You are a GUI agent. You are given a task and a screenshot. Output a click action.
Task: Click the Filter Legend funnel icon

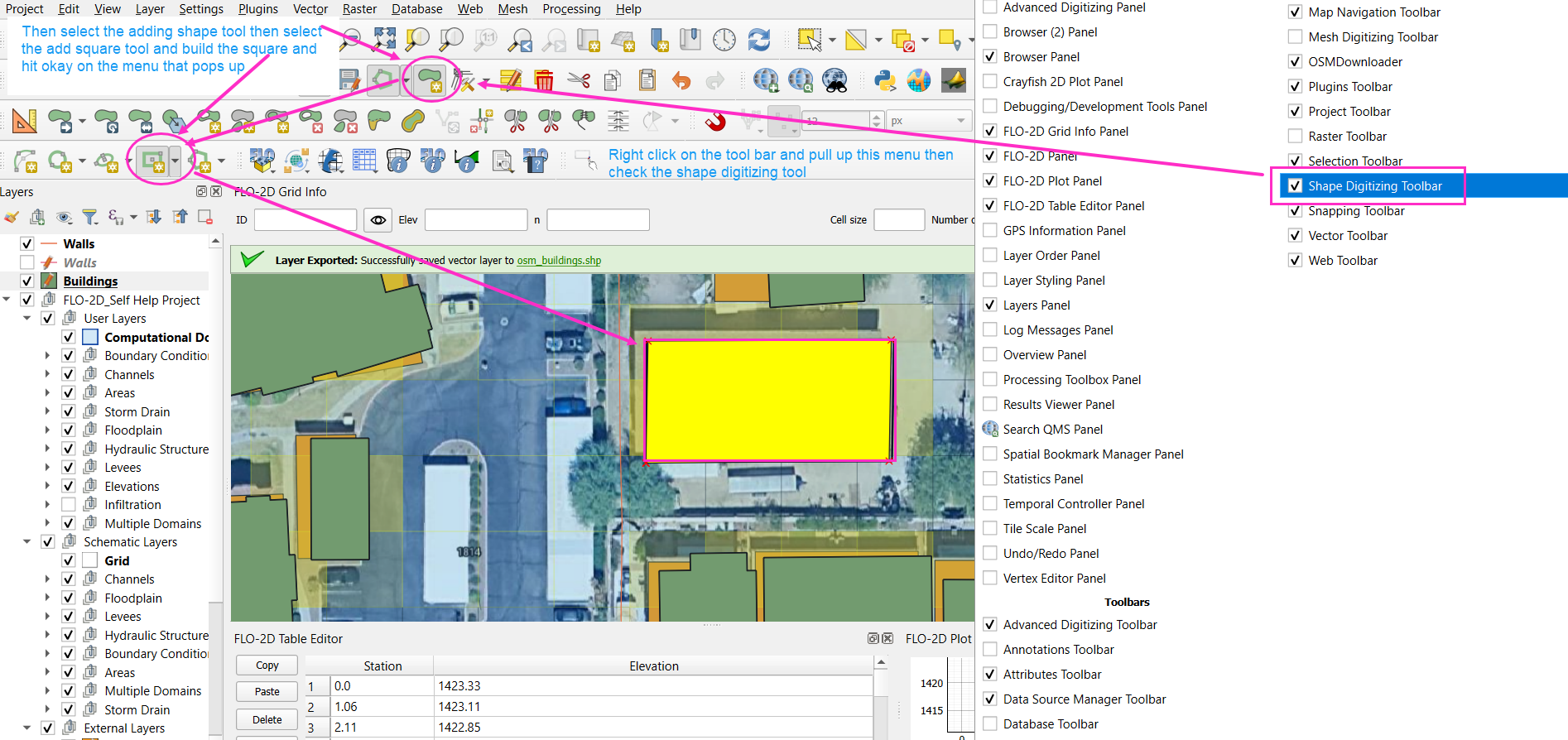click(89, 217)
